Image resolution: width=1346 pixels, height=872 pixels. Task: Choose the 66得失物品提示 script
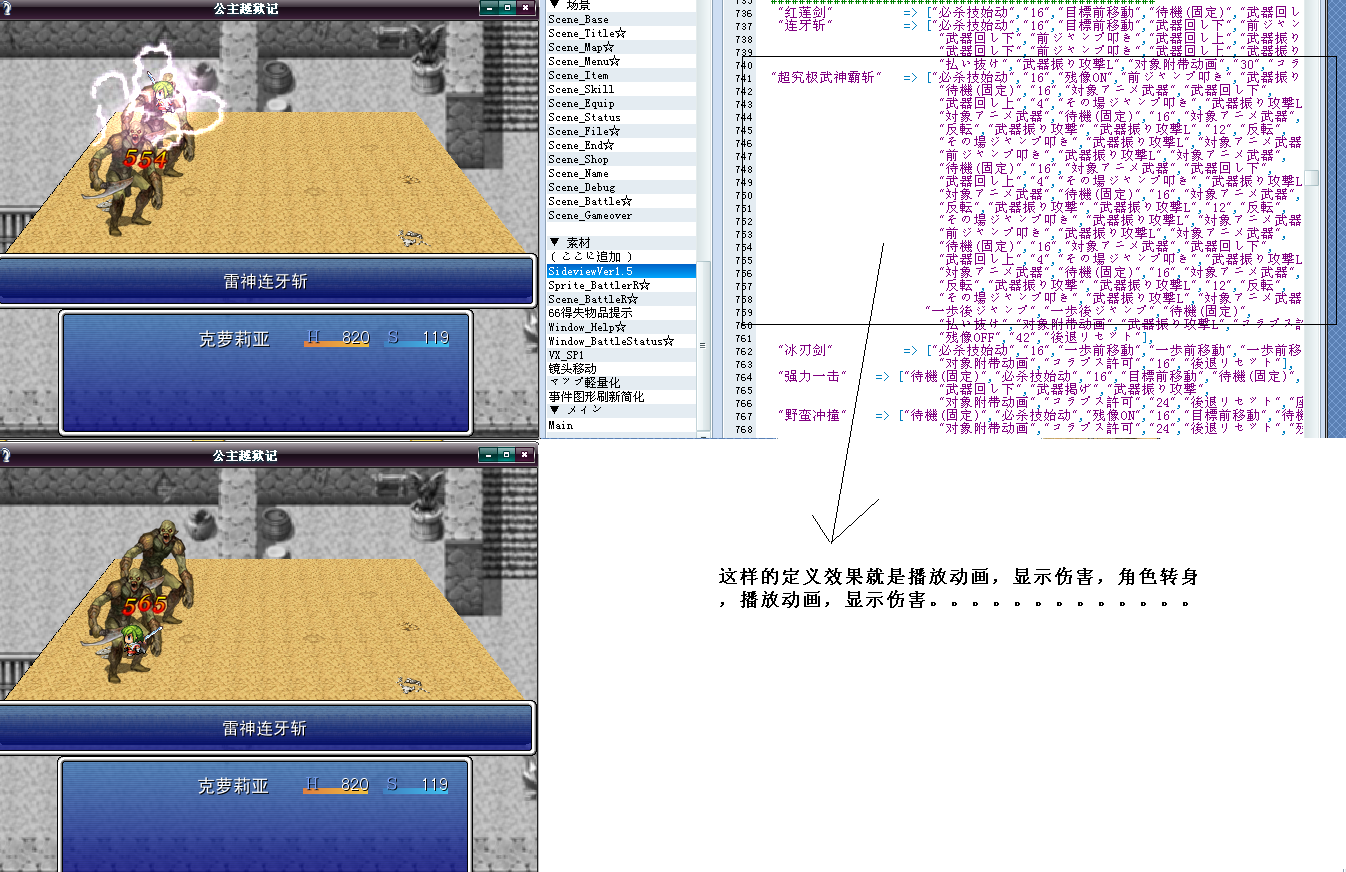click(x=621, y=313)
